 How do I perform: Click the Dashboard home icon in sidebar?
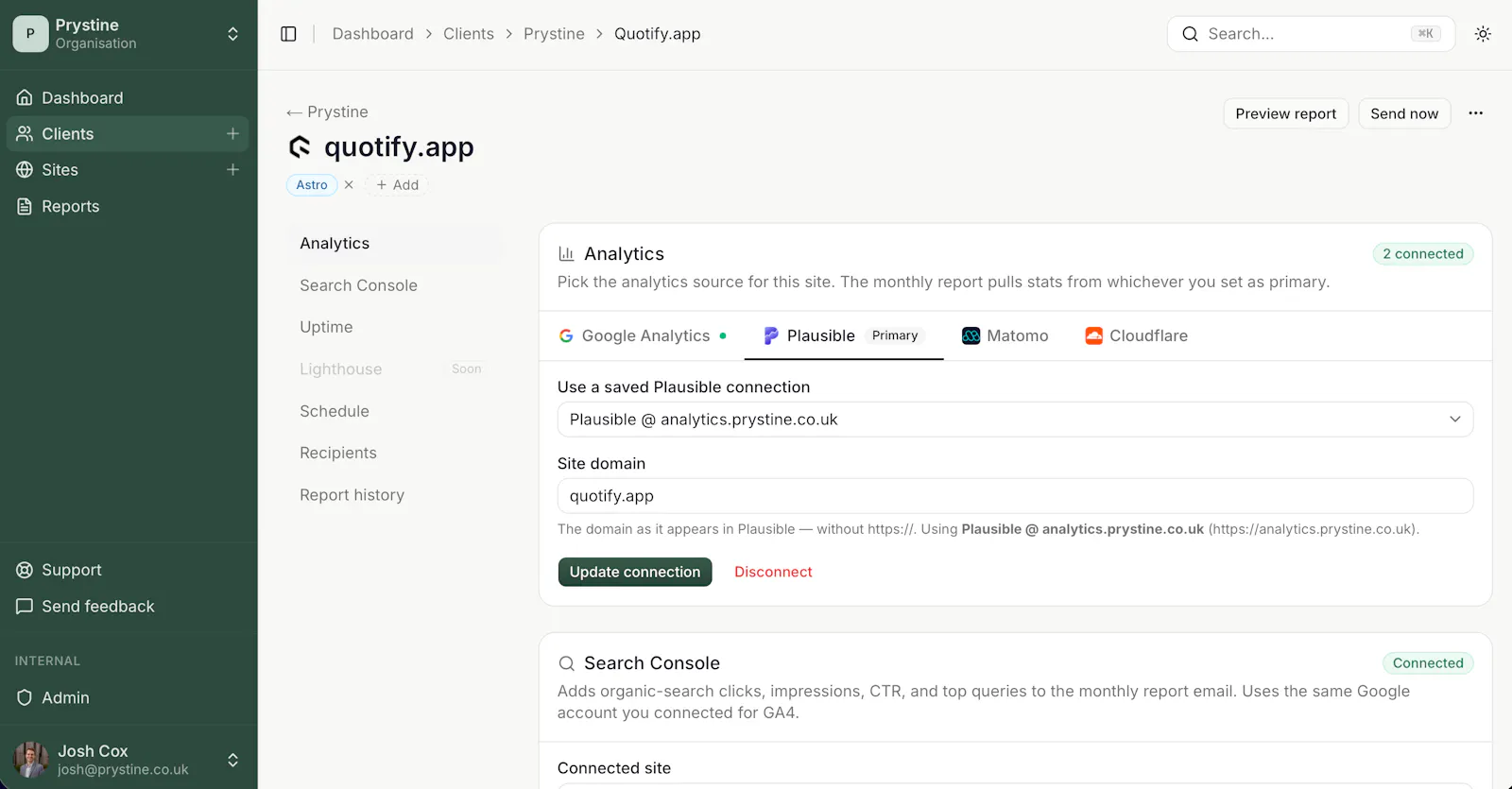pyautogui.click(x=25, y=98)
